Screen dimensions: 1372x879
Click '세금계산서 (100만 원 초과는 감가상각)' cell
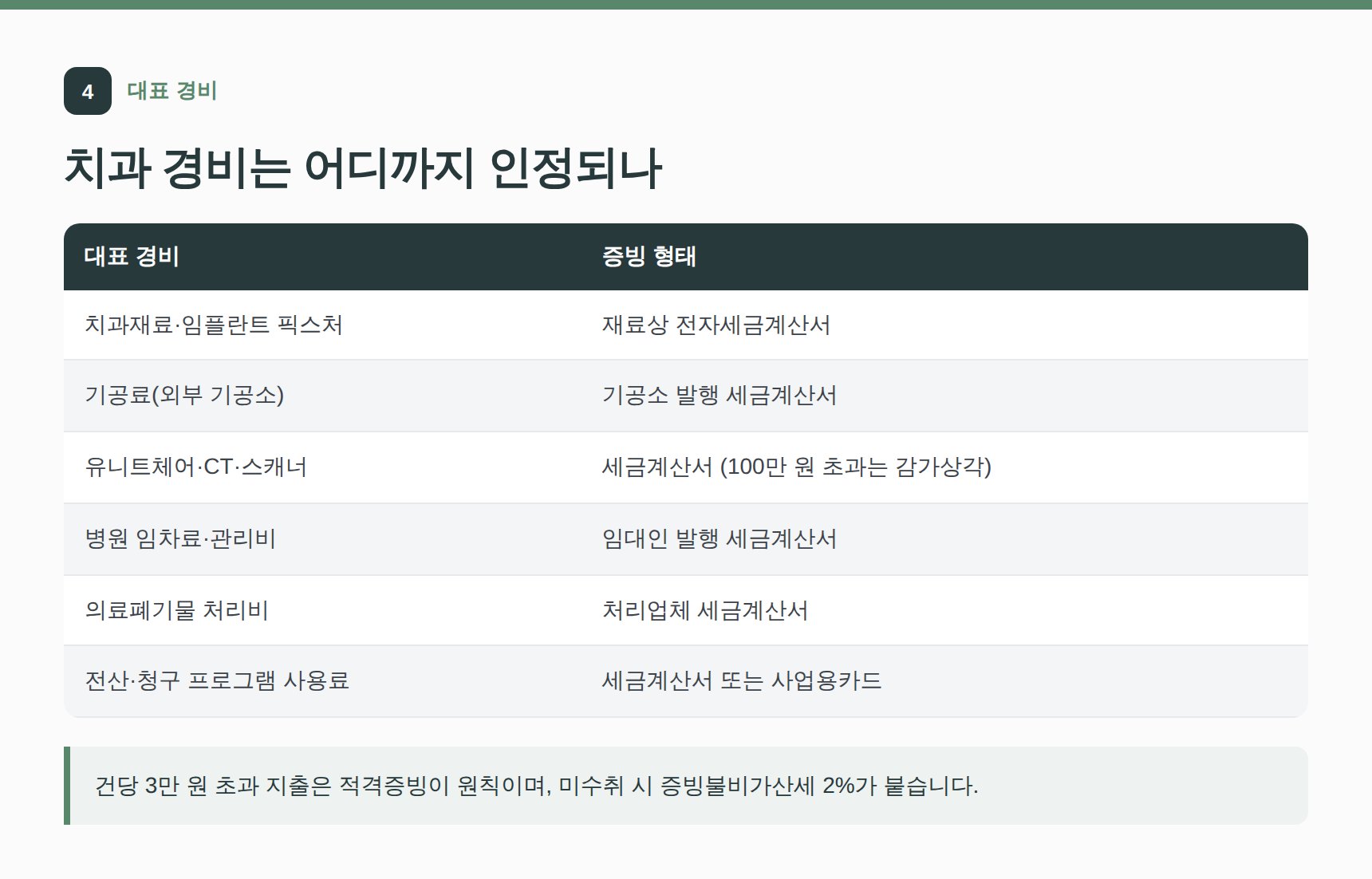[944, 467]
